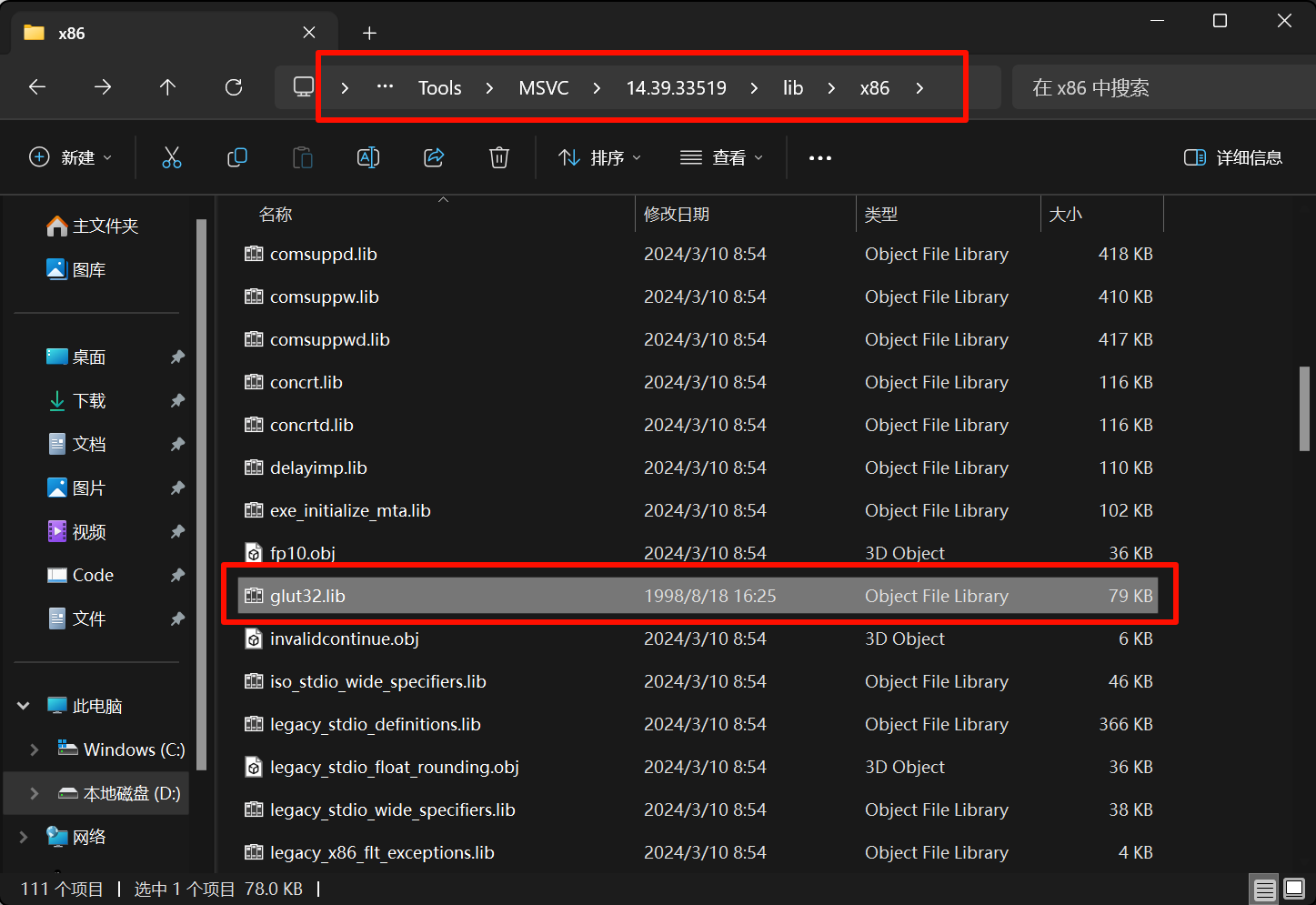Unpin Code using its pin icon
The image size is (1316, 905).
click(x=177, y=575)
